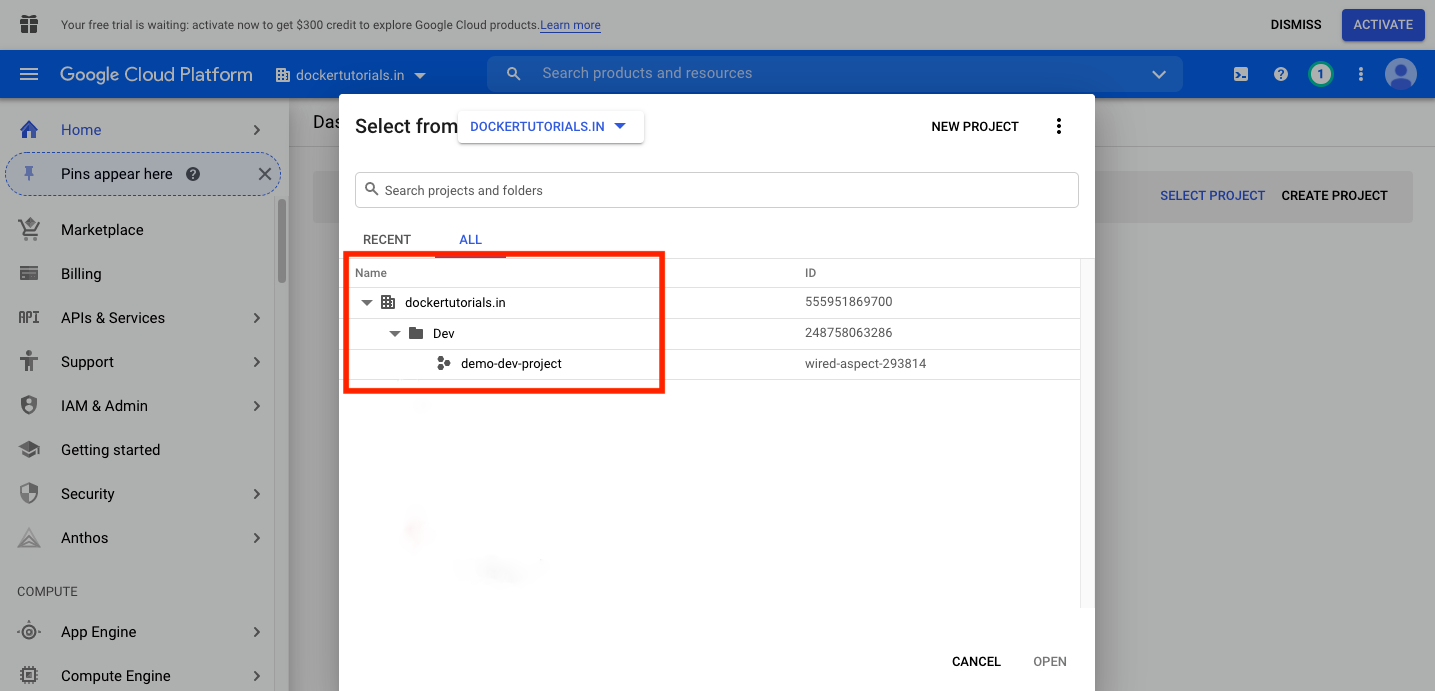Image resolution: width=1435 pixels, height=691 pixels.
Task: Expand the Compute Engine submenu chevron
Action: tap(257, 676)
